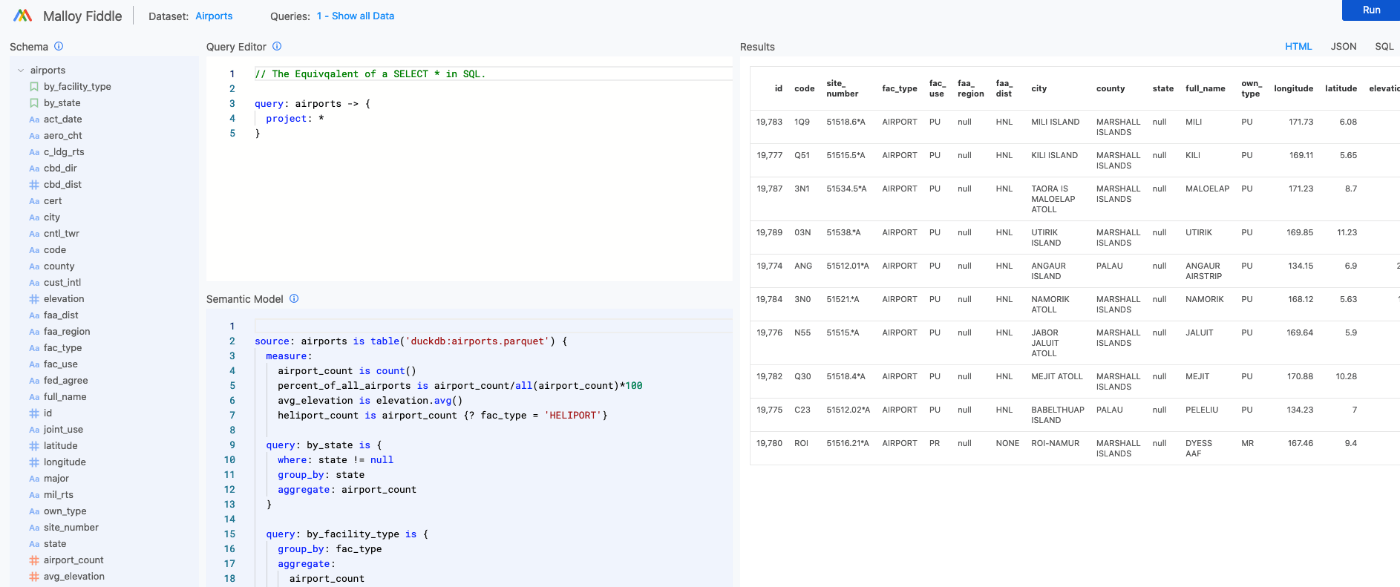
Task: Switch to the HTML results tab
Action: pyautogui.click(x=1298, y=46)
